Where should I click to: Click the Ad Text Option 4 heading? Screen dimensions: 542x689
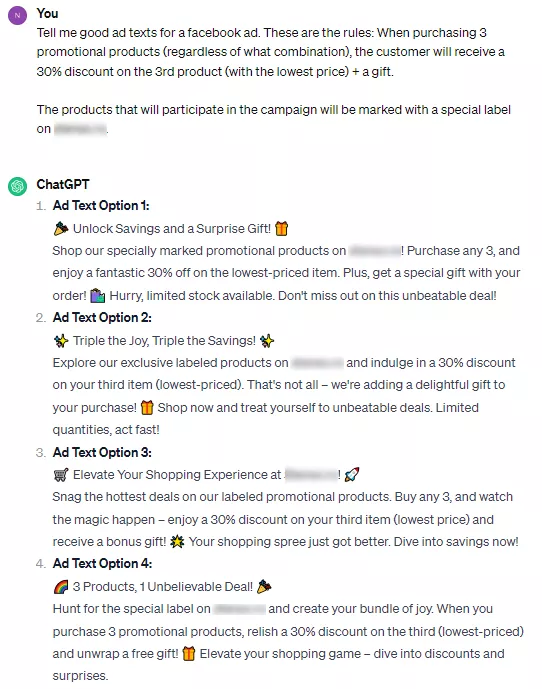[102, 563]
